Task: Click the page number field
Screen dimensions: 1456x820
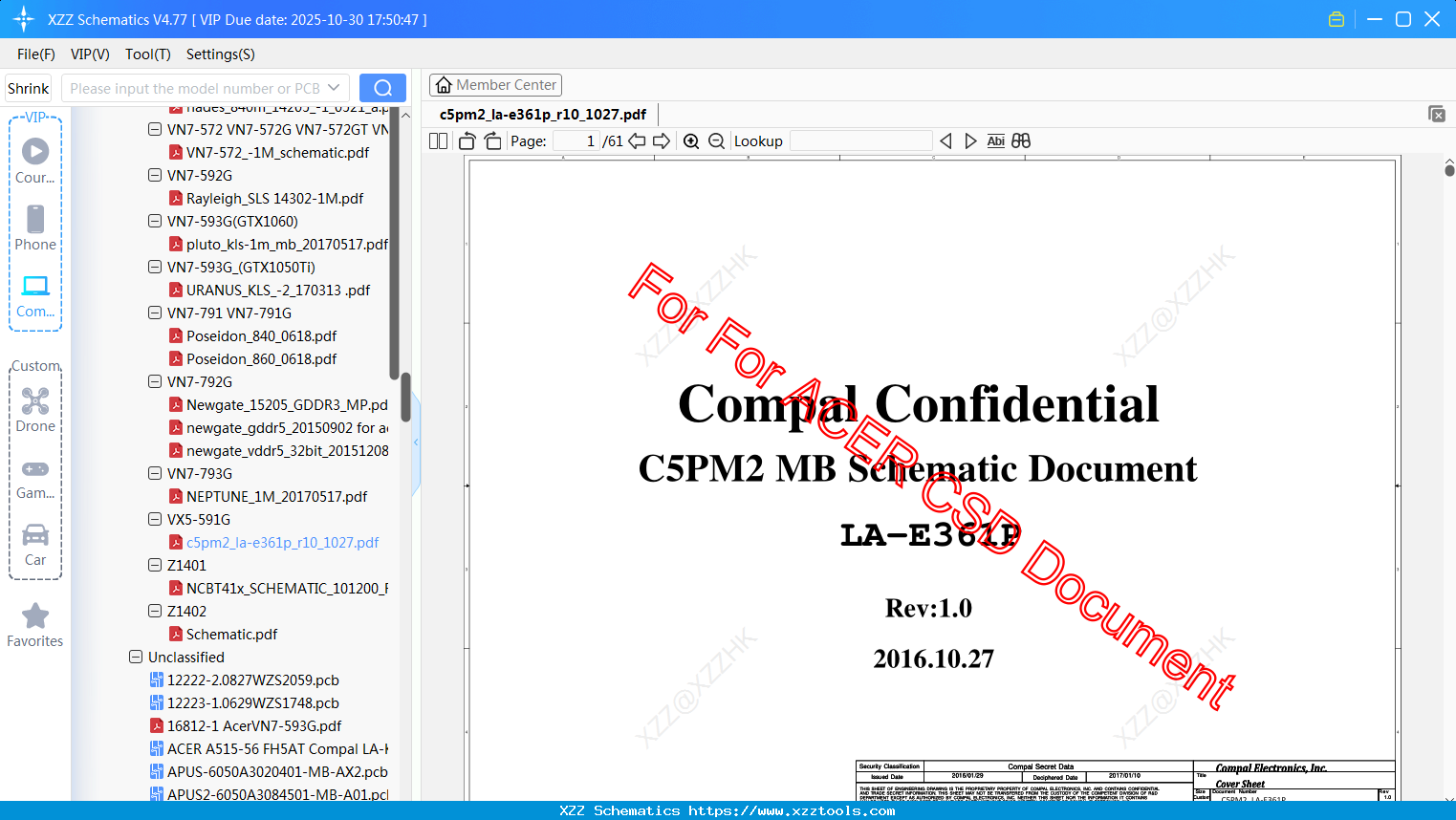Action: click(575, 141)
